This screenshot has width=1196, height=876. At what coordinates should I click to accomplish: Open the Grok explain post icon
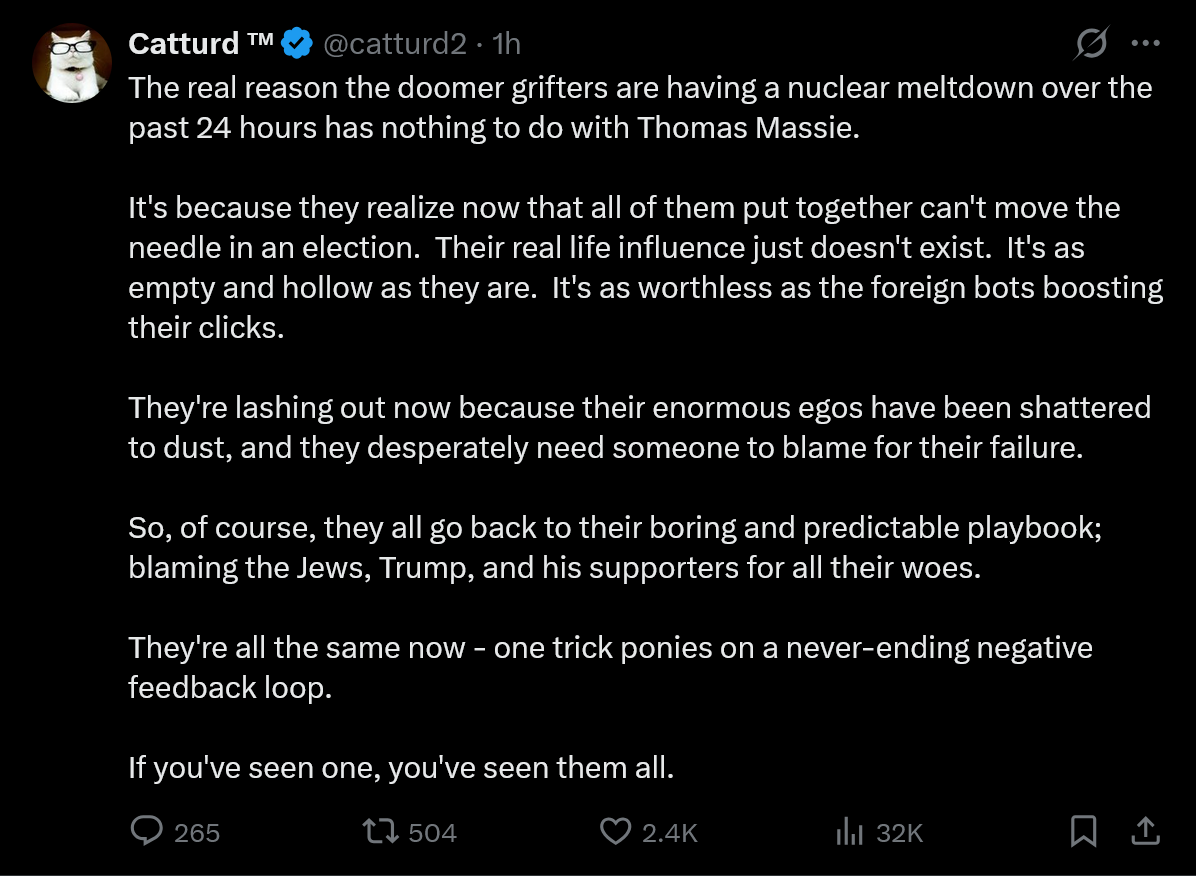[x=1091, y=43]
